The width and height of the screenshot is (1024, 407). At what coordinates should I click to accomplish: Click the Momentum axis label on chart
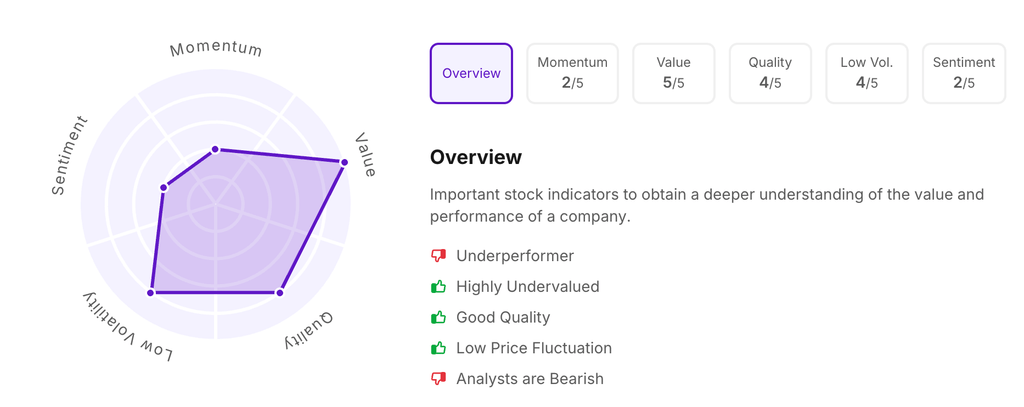click(x=216, y=49)
